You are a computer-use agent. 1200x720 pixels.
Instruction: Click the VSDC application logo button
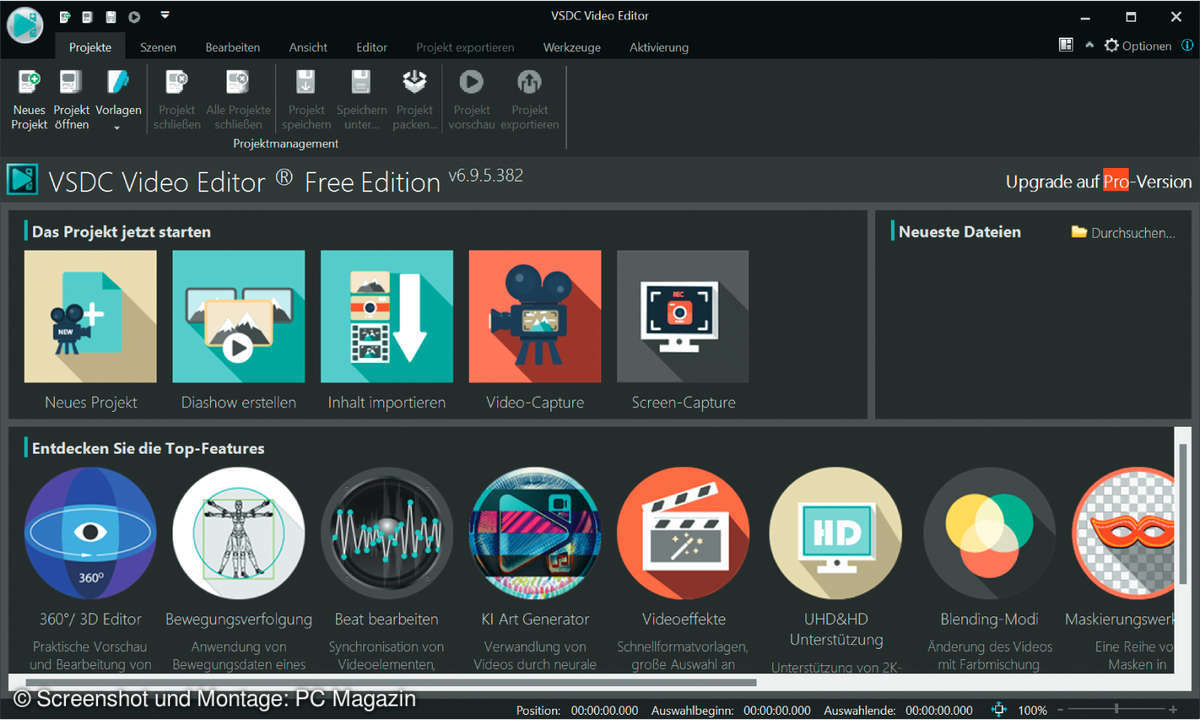click(24, 24)
